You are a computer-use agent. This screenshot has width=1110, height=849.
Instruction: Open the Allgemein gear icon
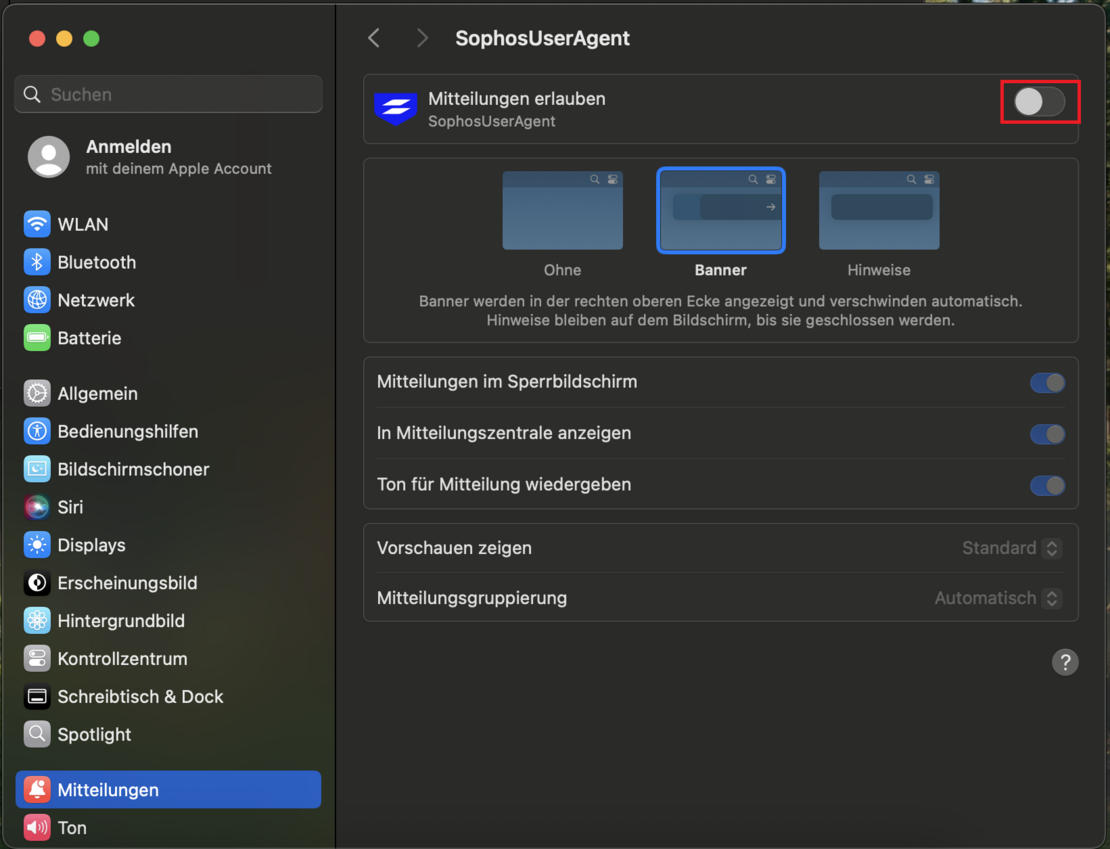point(37,394)
